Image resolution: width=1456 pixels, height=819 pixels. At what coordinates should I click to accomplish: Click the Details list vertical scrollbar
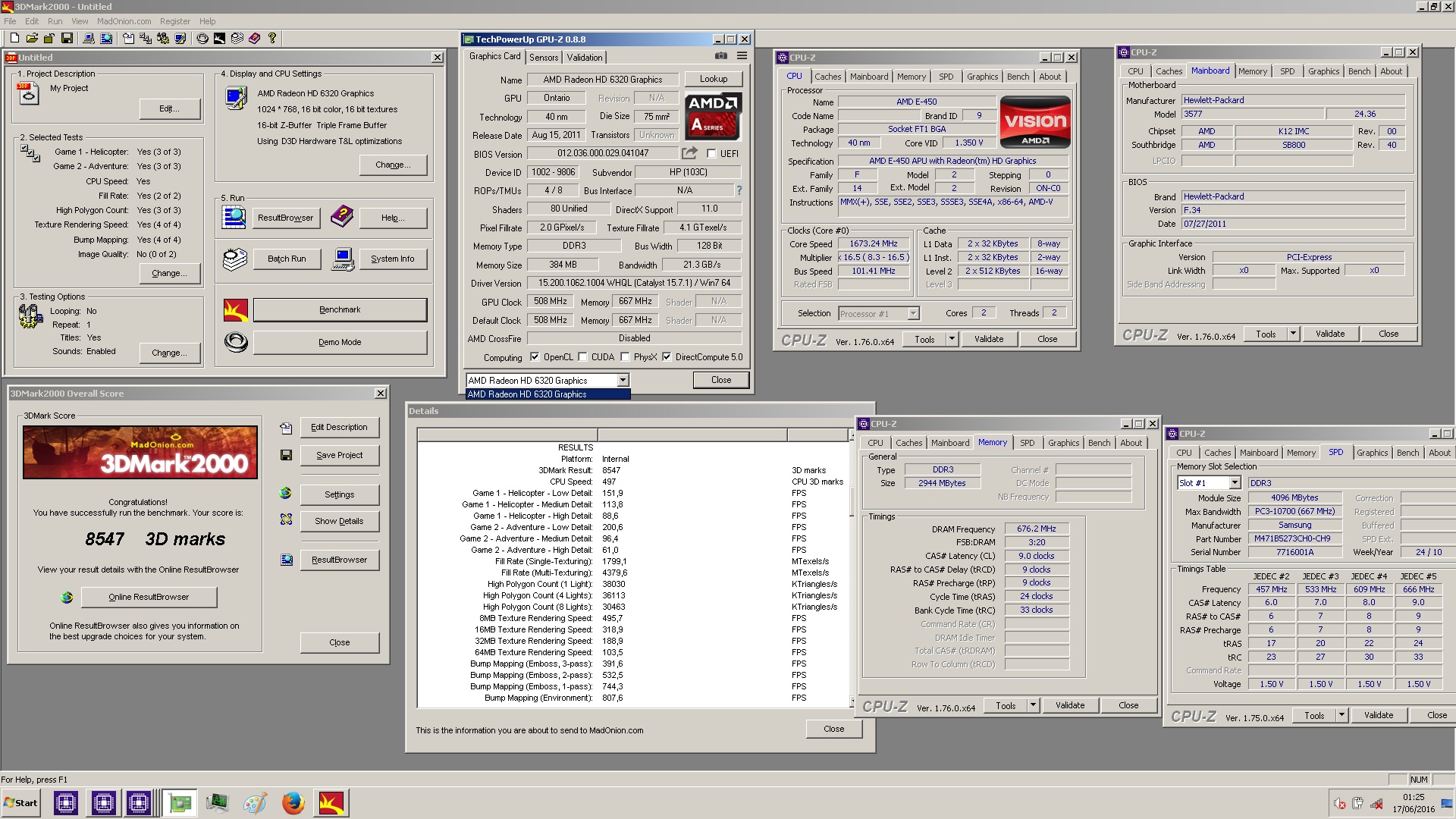[x=852, y=569]
